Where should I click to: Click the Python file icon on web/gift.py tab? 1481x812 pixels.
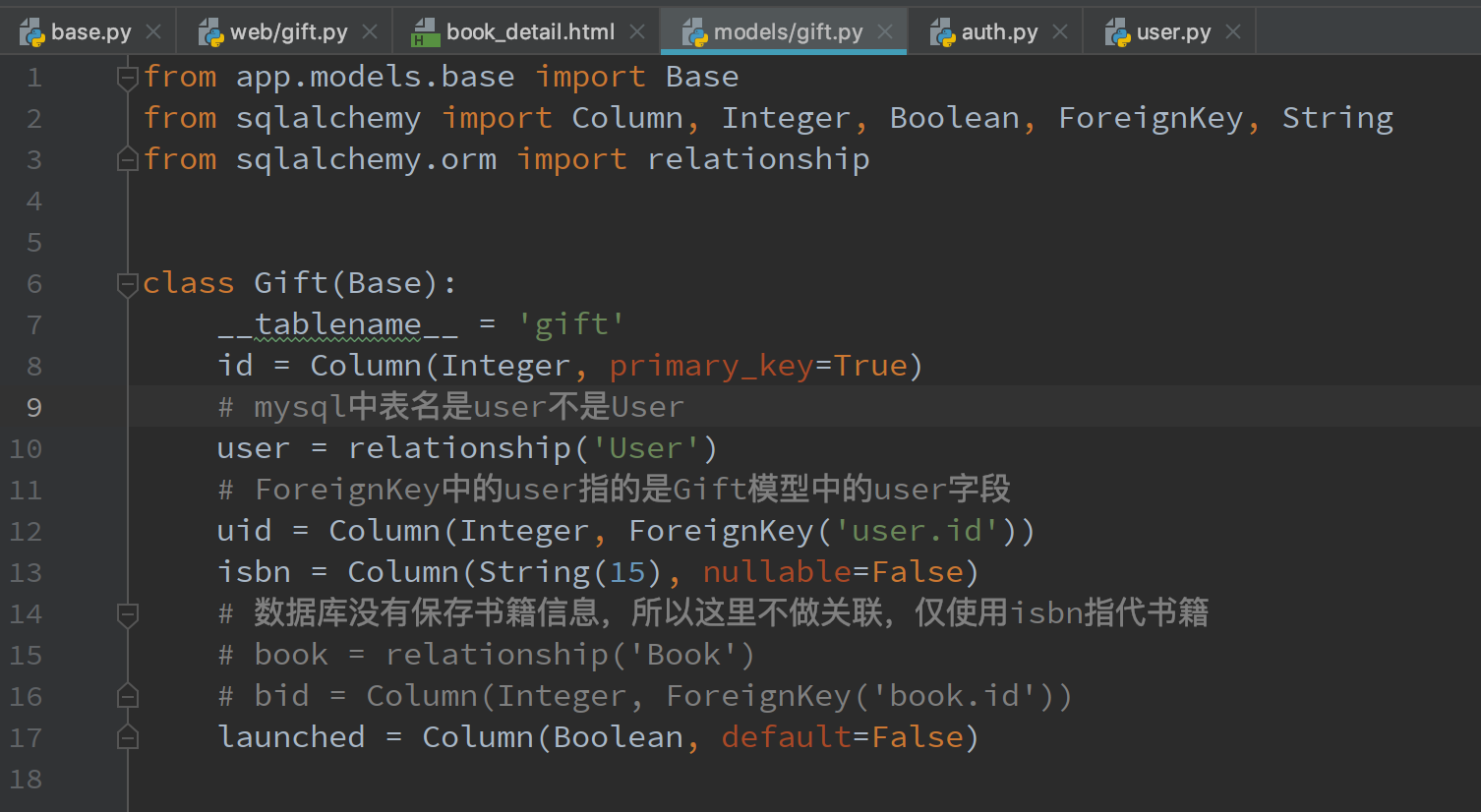click(x=211, y=32)
